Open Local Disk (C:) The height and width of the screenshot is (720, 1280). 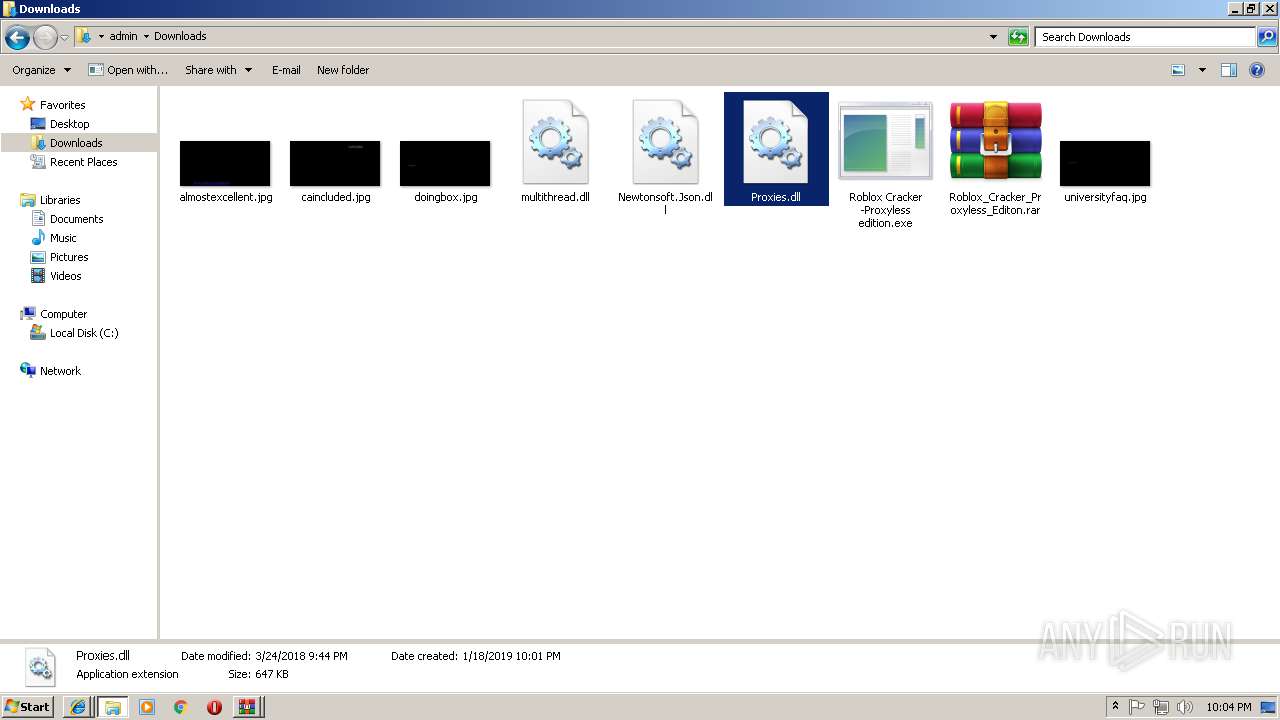(x=84, y=333)
